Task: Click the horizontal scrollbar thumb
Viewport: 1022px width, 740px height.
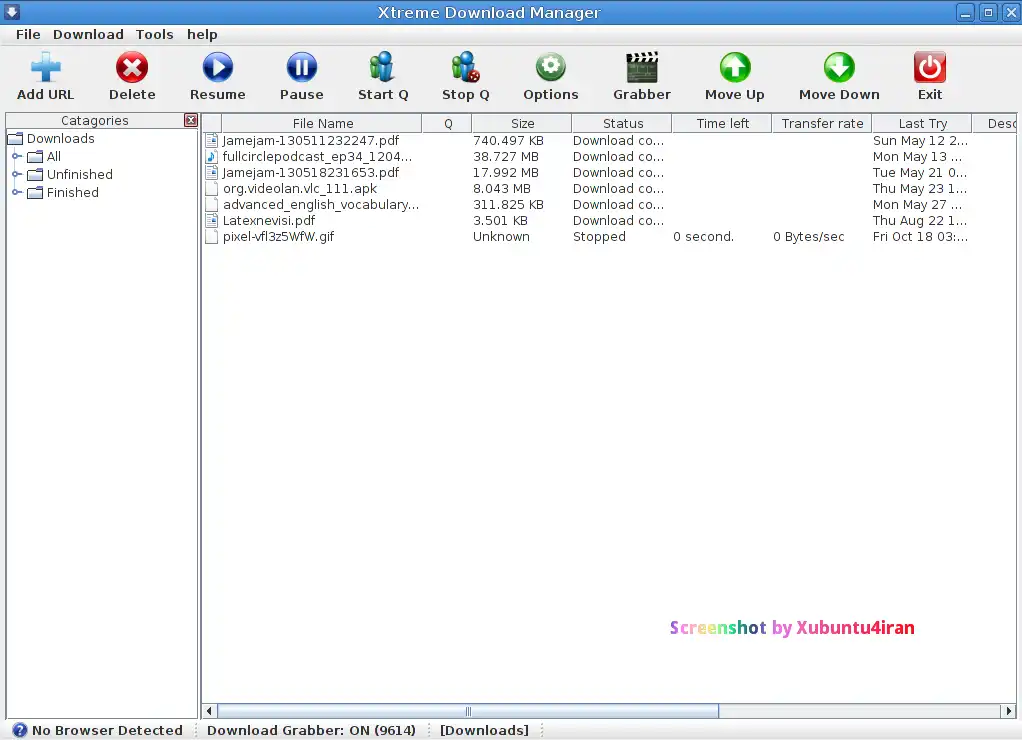Action: 468,711
